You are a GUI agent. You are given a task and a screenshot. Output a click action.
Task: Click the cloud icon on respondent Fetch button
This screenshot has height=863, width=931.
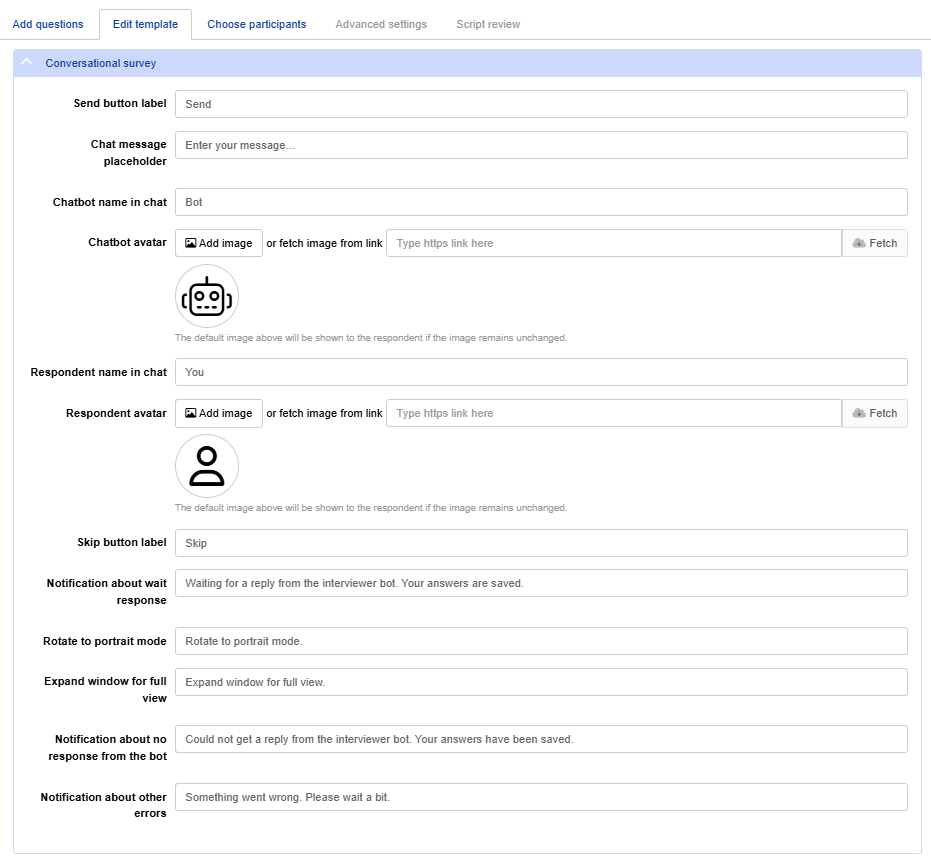pos(862,413)
